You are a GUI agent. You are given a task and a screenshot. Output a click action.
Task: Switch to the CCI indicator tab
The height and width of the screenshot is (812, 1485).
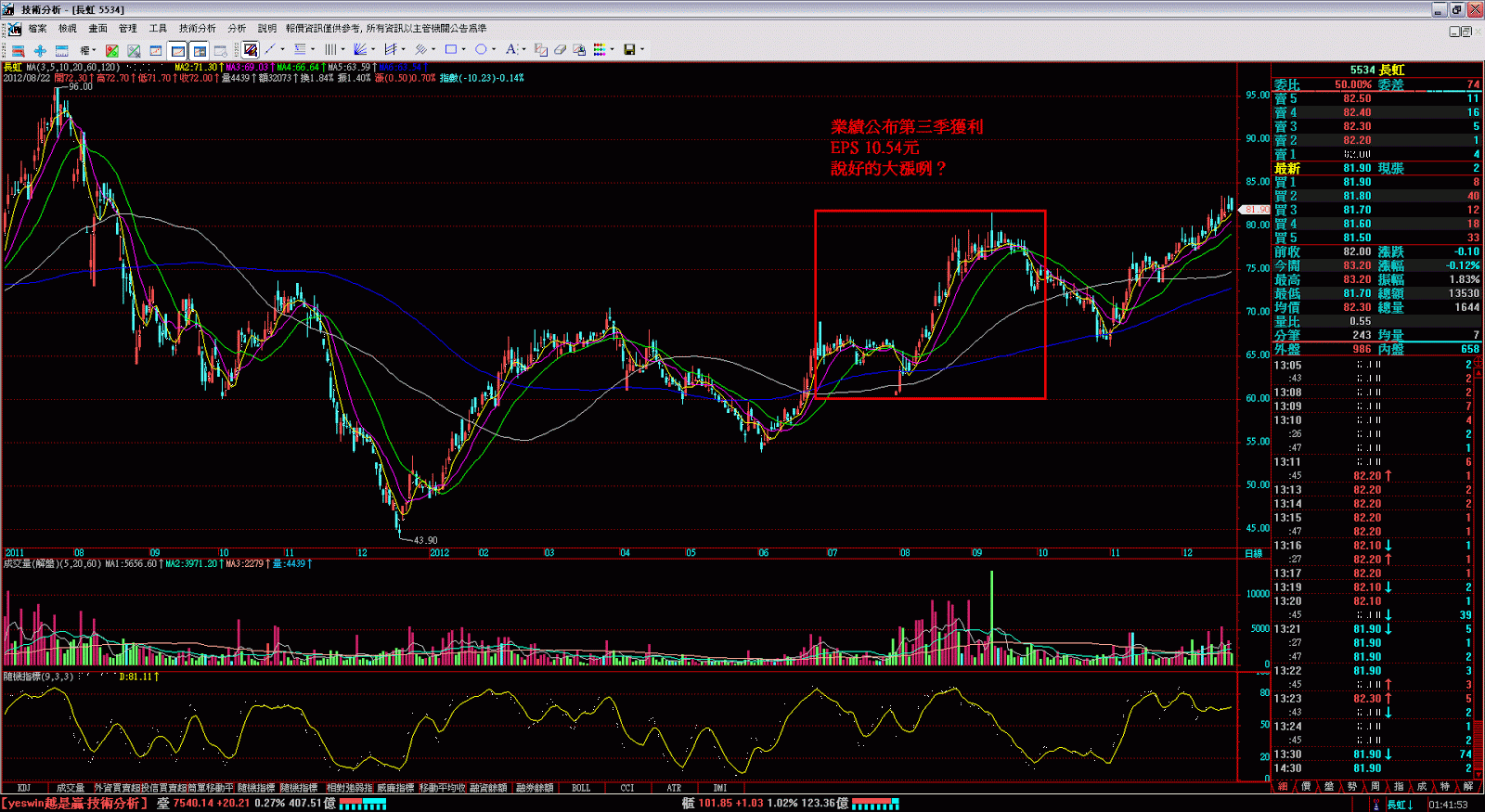[627, 788]
